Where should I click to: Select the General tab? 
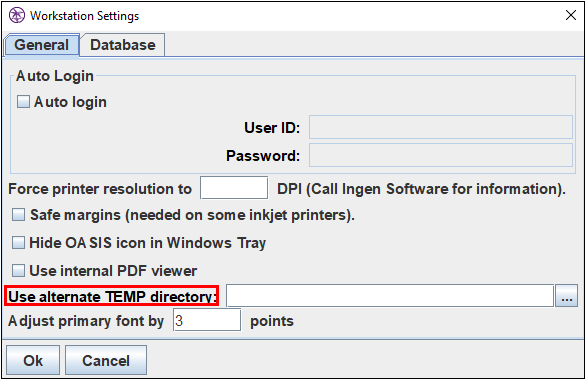tap(41, 45)
